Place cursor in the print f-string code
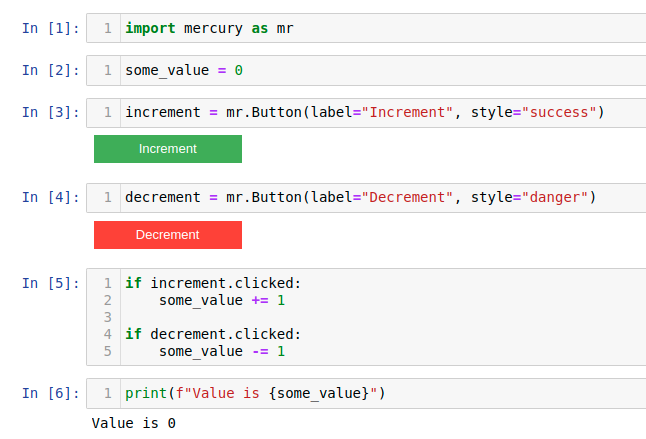The image size is (646, 439). 255,393
